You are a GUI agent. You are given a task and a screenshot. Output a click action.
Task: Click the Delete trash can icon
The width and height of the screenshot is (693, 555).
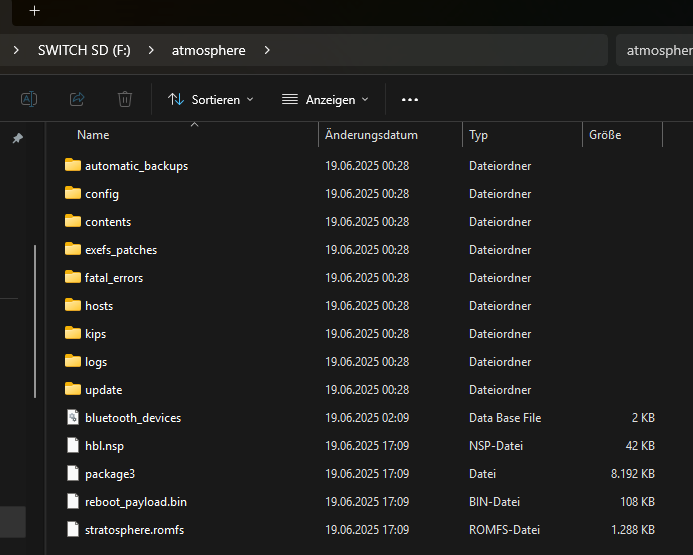[x=125, y=99]
